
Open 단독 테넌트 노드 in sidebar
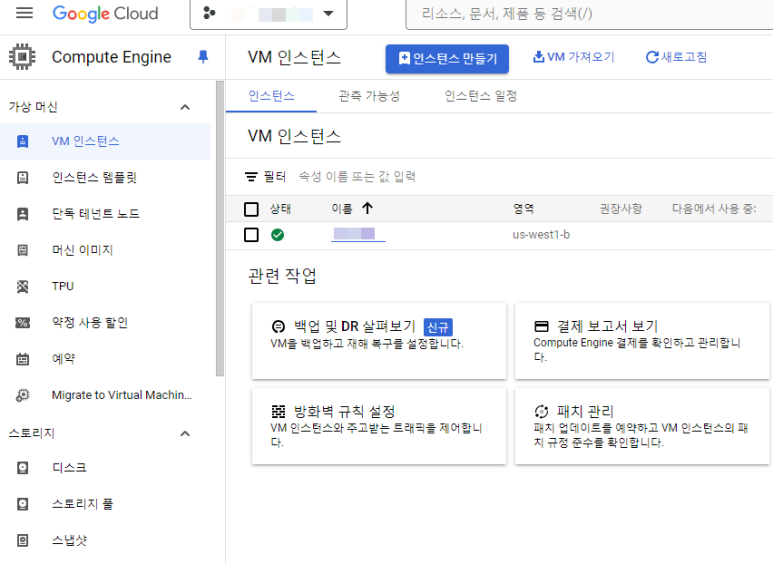click(105, 214)
